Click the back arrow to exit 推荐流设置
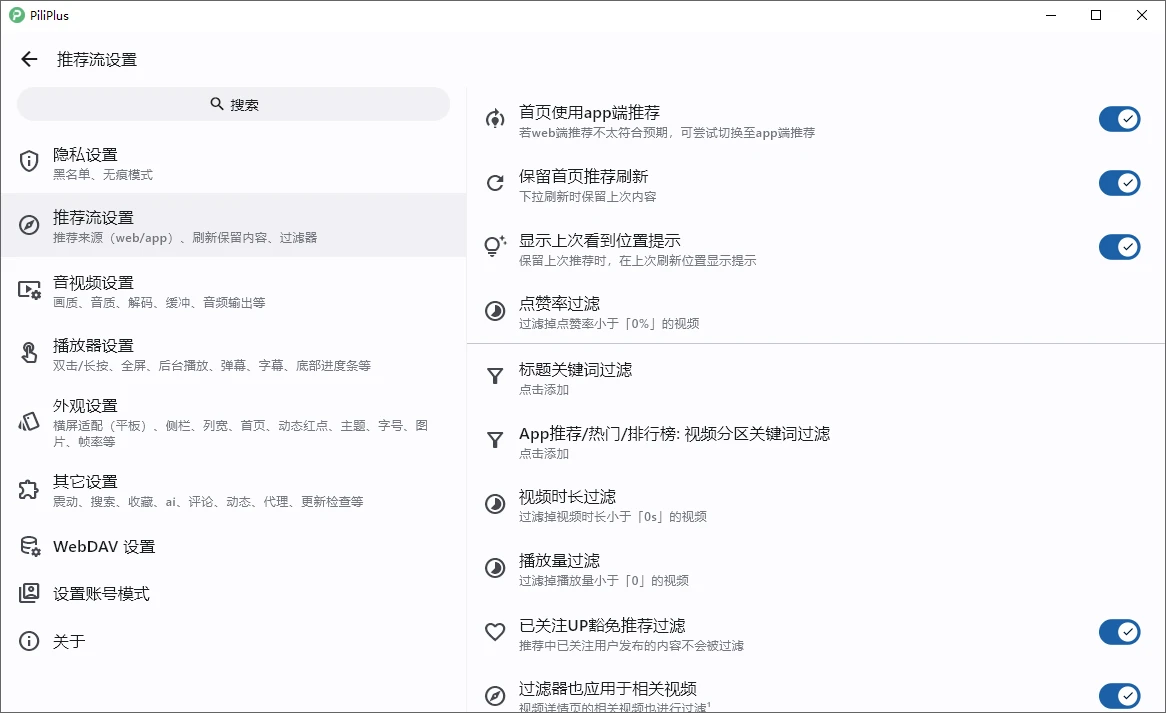 click(28, 59)
